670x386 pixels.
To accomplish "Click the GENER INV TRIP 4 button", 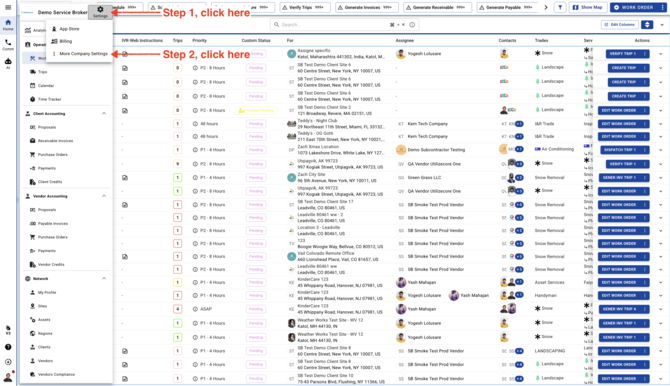I will click(619, 309).
